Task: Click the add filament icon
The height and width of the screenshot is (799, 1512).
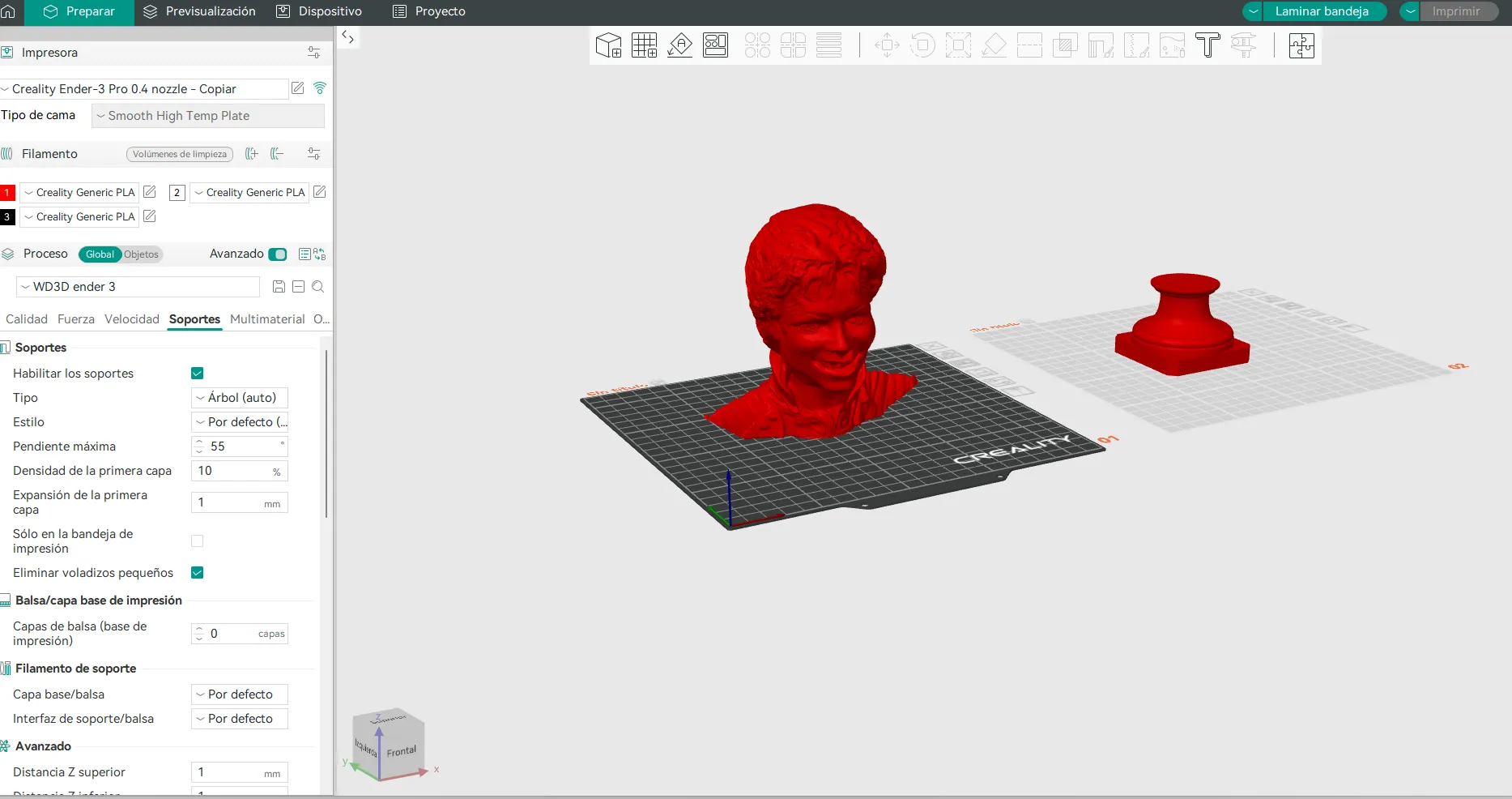Action: coord(252,154)
